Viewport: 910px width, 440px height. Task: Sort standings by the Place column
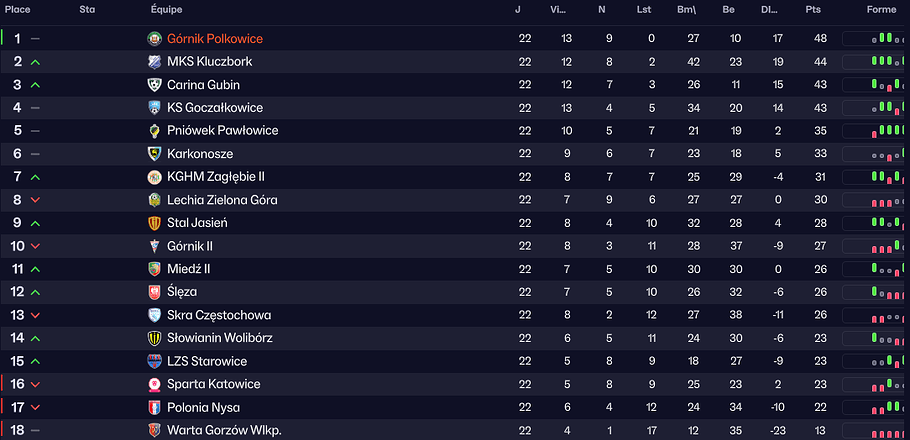[x=18, y=10]
